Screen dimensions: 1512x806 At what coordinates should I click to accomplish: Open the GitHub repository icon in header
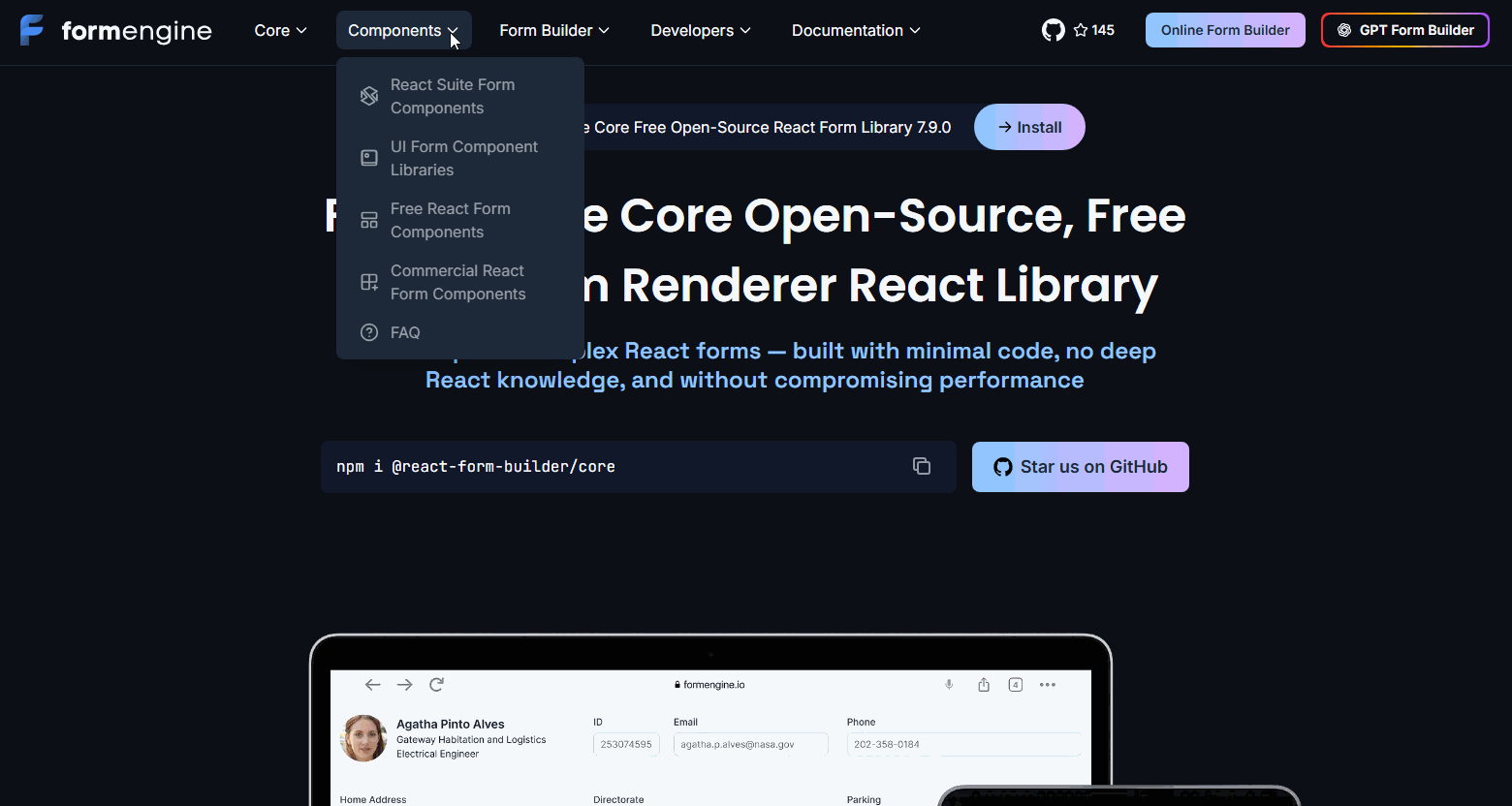pos(1053,30)
